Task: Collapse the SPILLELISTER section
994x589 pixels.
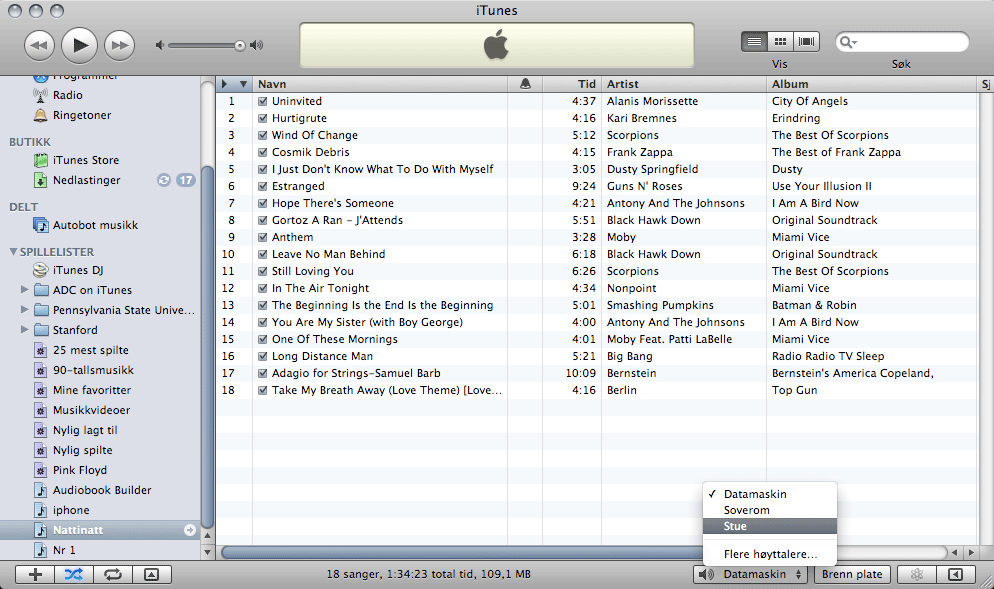Action: (13, 252)
